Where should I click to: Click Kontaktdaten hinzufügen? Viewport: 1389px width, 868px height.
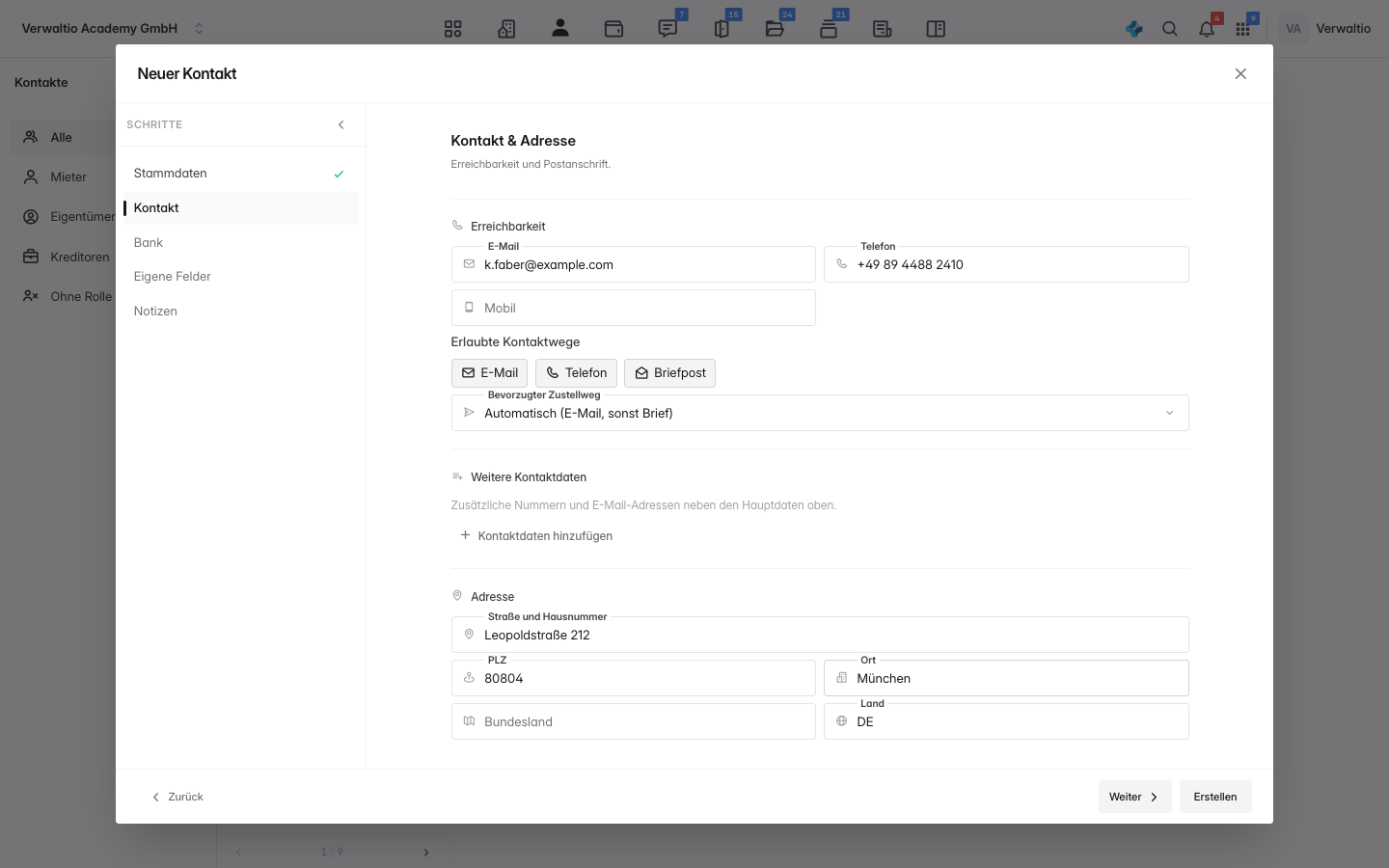point(536,535)
